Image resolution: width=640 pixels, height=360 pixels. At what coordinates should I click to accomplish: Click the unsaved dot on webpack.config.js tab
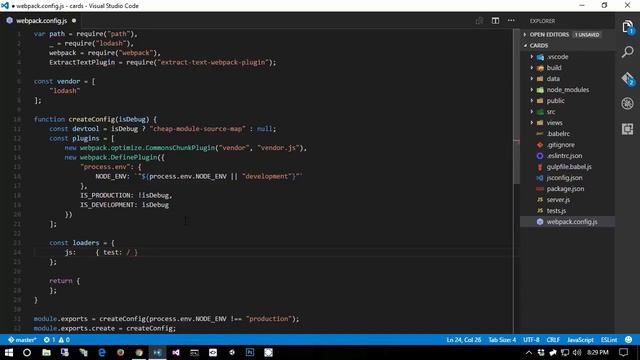(x=74, y=20)
